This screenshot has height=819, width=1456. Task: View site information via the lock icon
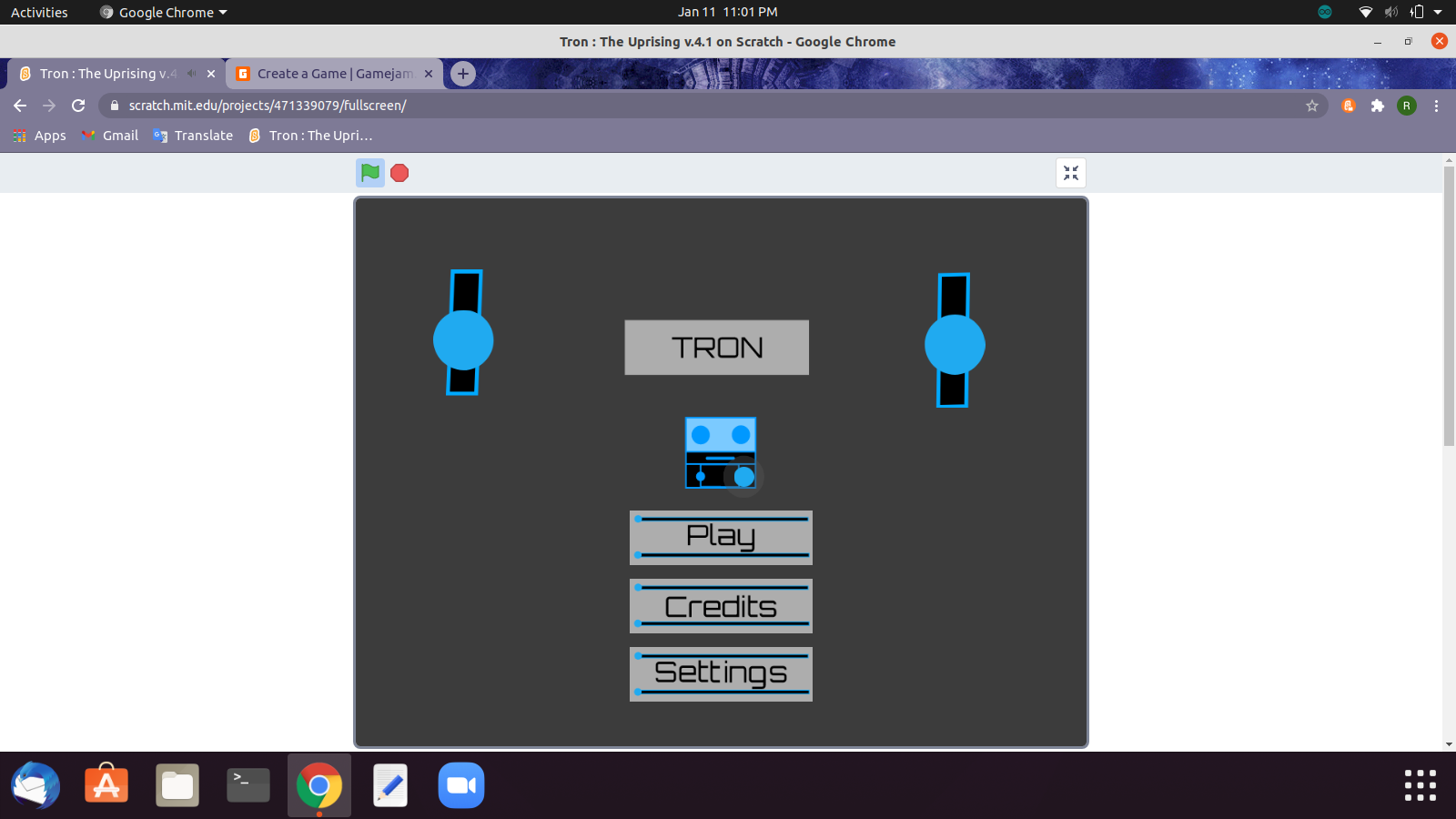[114, 106]
